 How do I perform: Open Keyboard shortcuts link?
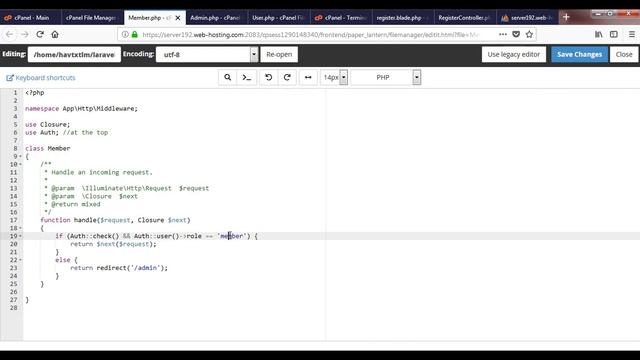41,78
